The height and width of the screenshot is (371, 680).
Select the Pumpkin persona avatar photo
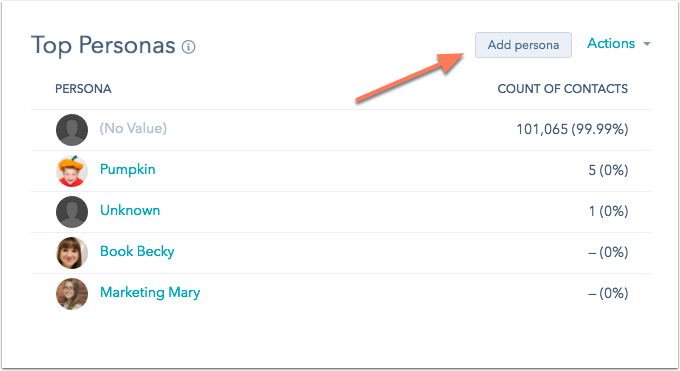[x=72, y=171]
